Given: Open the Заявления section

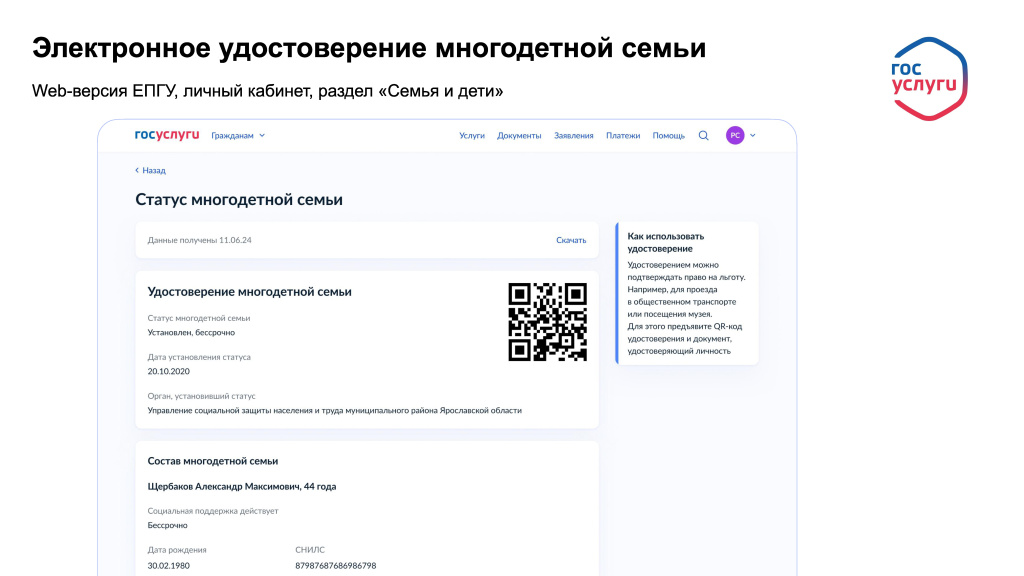Looking at the screenshot, I should pyautogui.click(x=572, y=135).
